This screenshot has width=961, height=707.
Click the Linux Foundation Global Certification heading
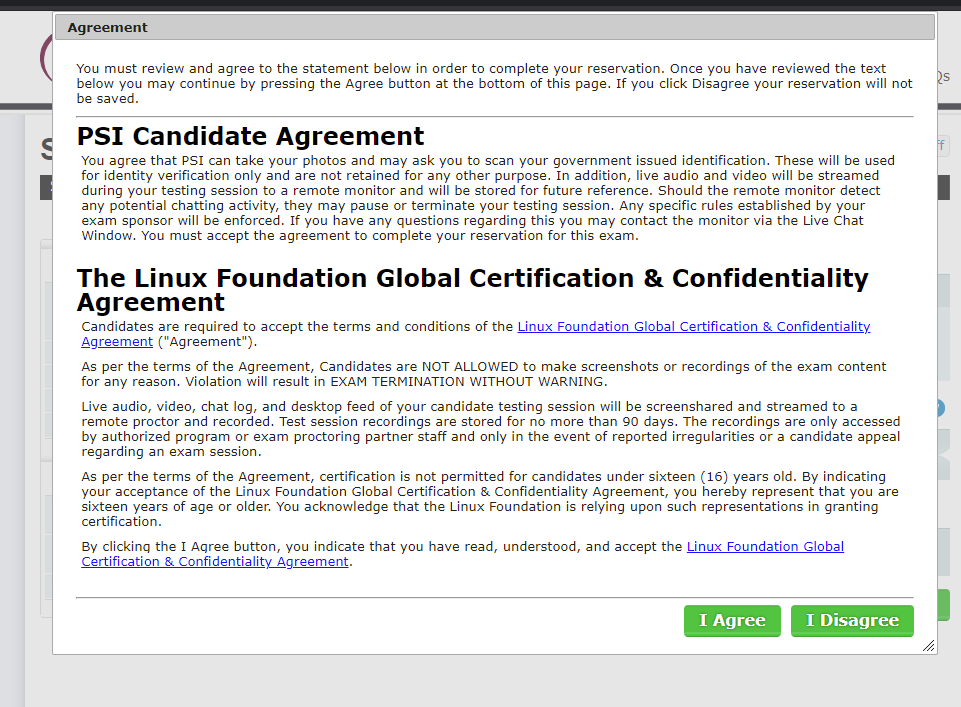(x=472, y=290)
